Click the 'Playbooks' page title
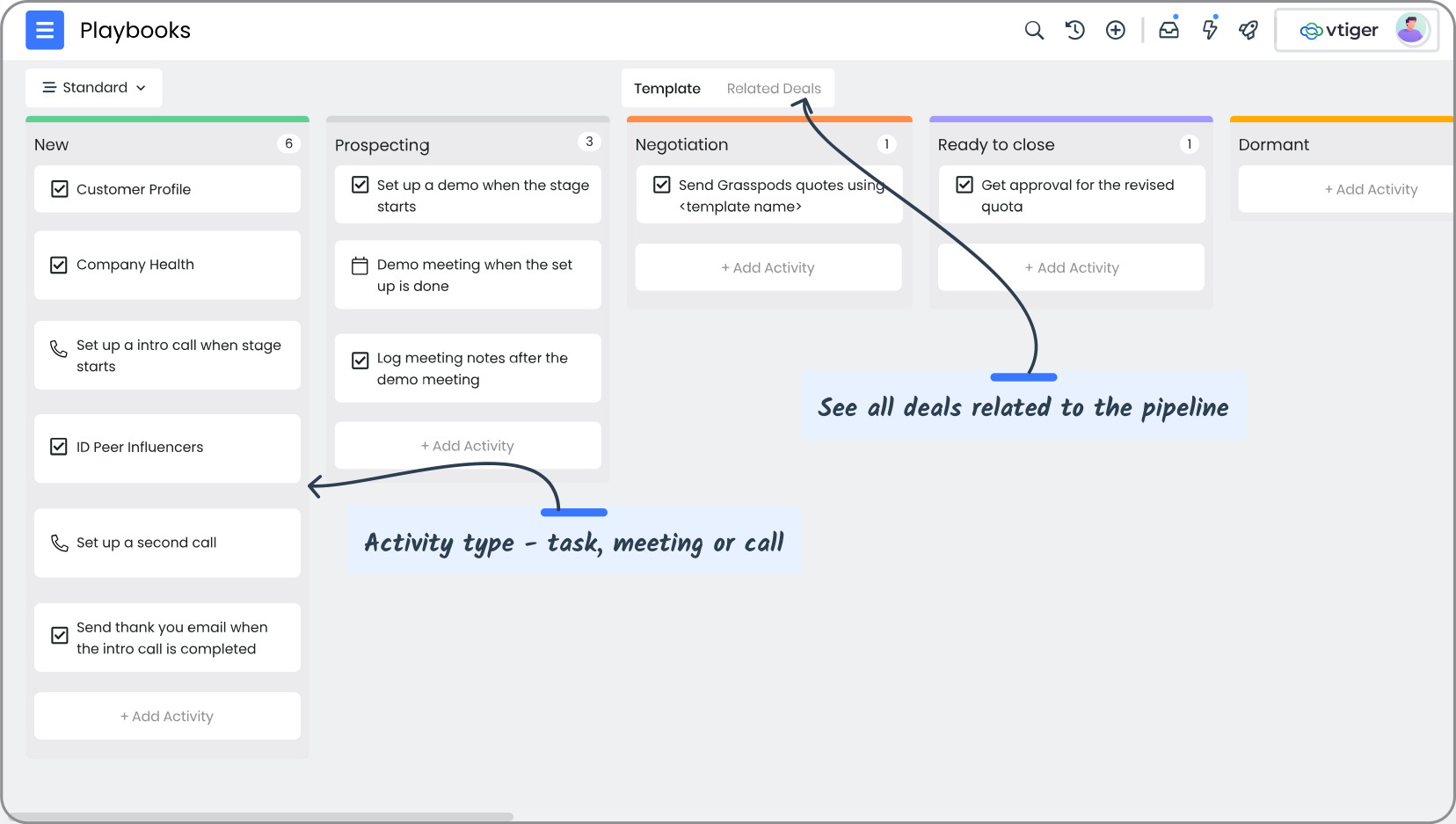 pos(135,31)
